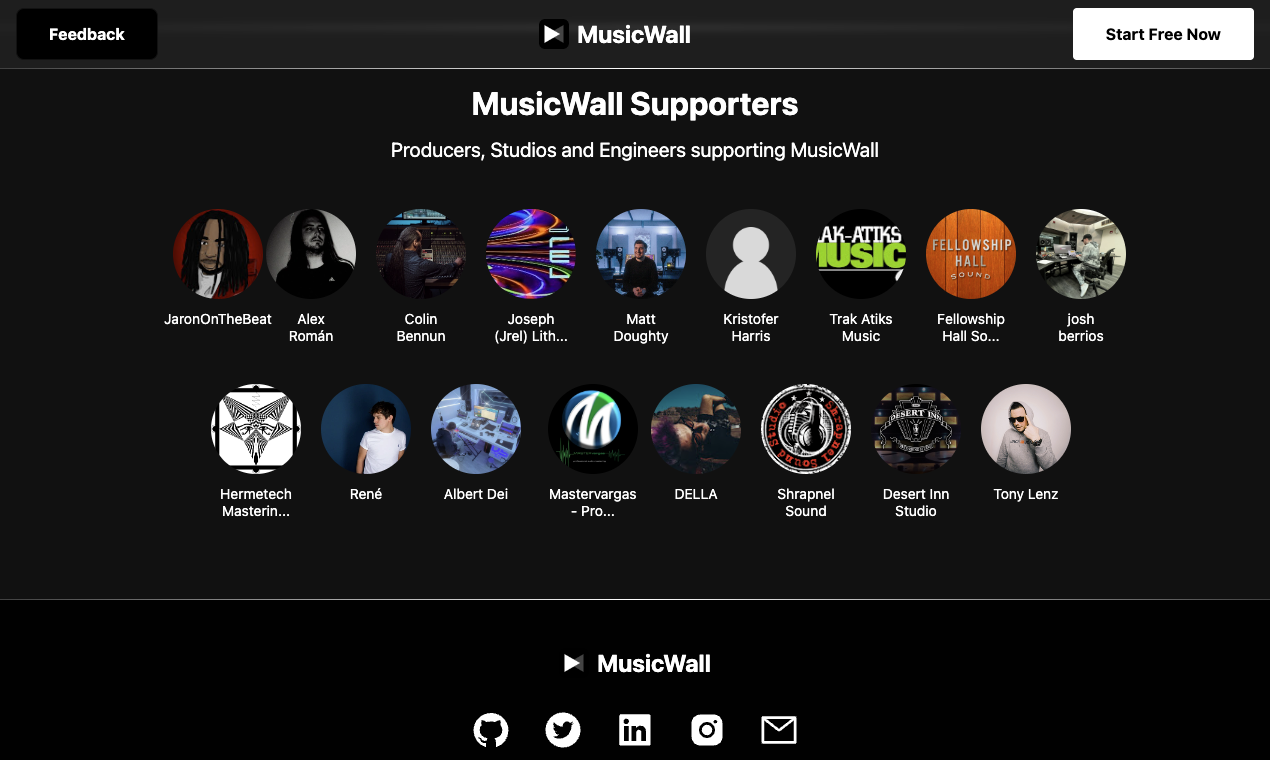This screenshot has height=760, width=1270.
Task: Open Kristofer Harris's placeholder avatar
Action: (x=751, y=254)
